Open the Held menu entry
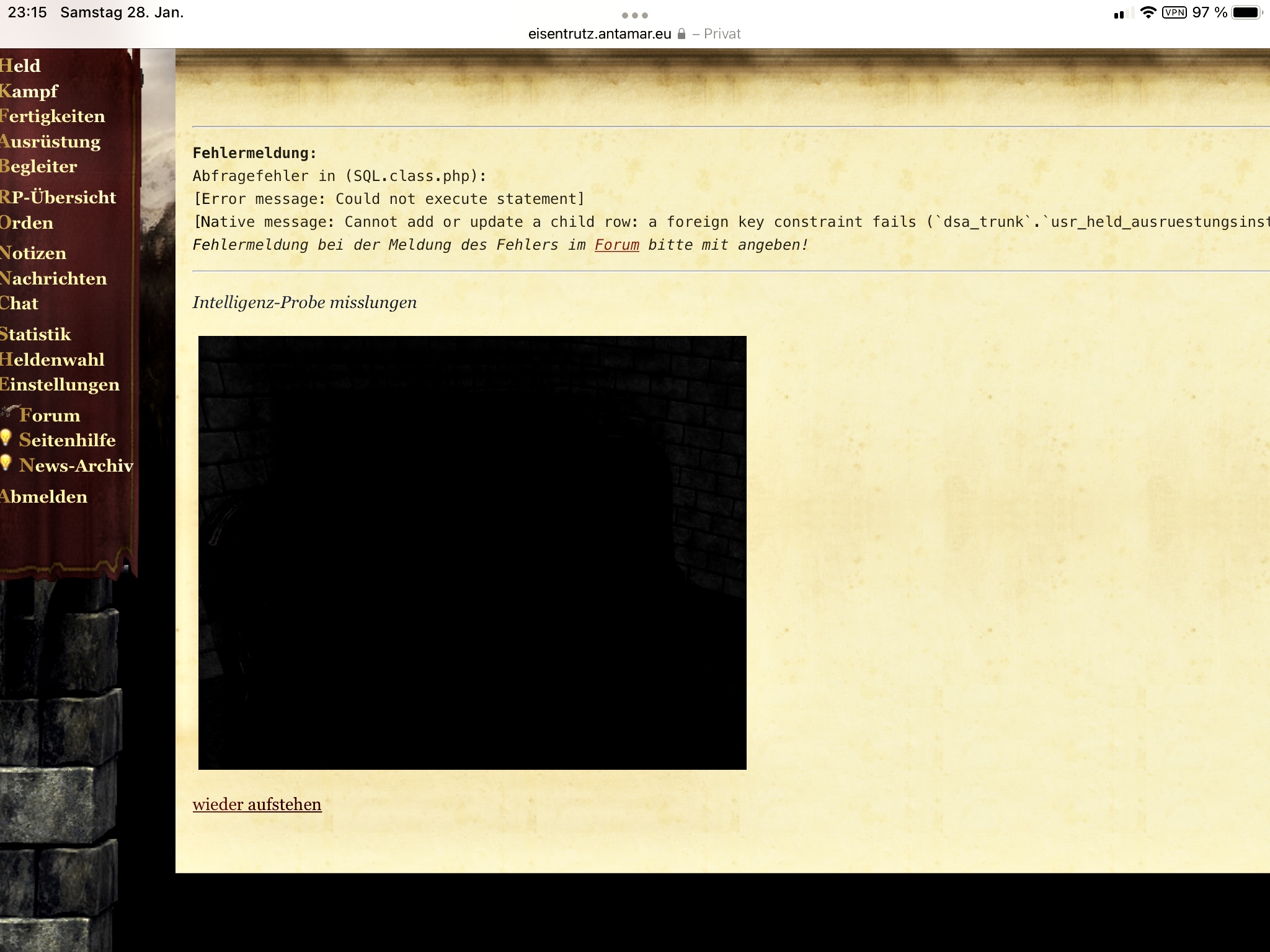The width and height of the screenshot is (1270, 952). [20, 66]
